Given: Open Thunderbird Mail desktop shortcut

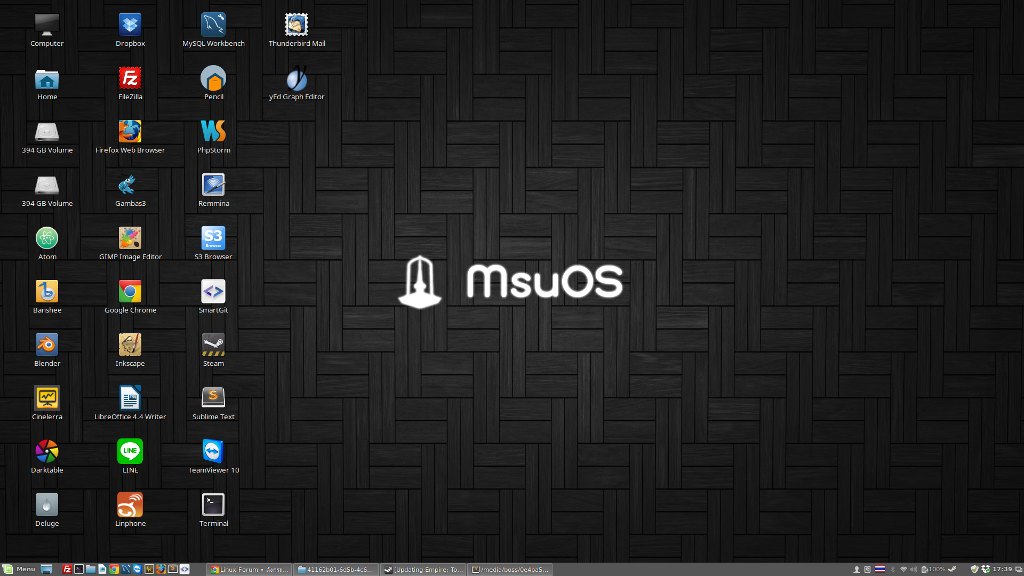Looking at the screenshot, I should (x=296, y=25).
